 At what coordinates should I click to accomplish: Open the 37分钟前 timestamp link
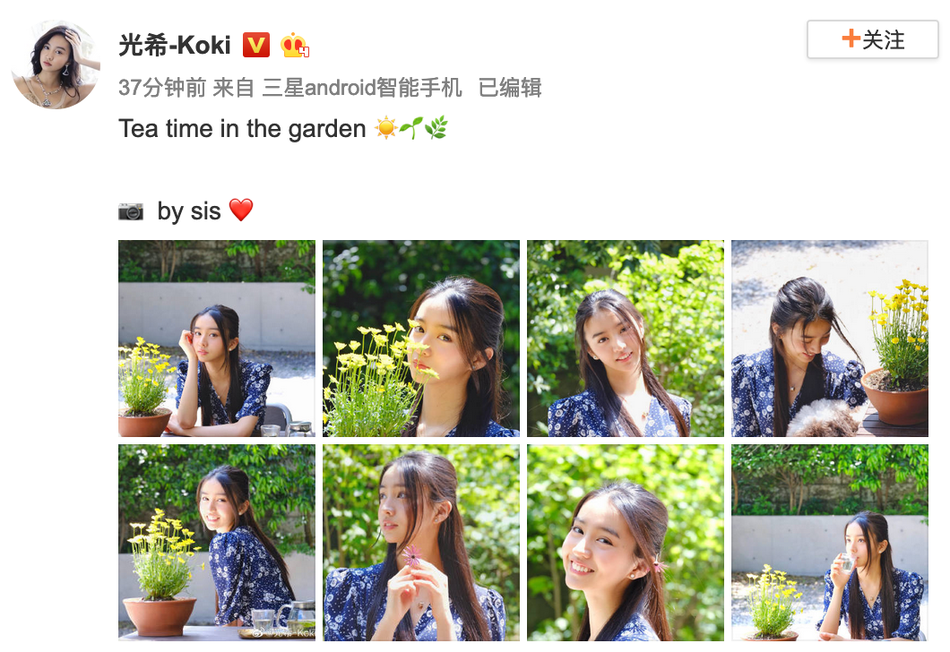click(x=162, y=87)
